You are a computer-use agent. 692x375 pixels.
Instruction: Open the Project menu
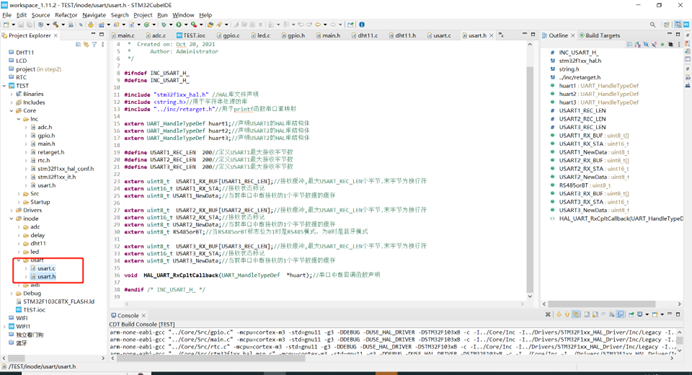[143, 15]
